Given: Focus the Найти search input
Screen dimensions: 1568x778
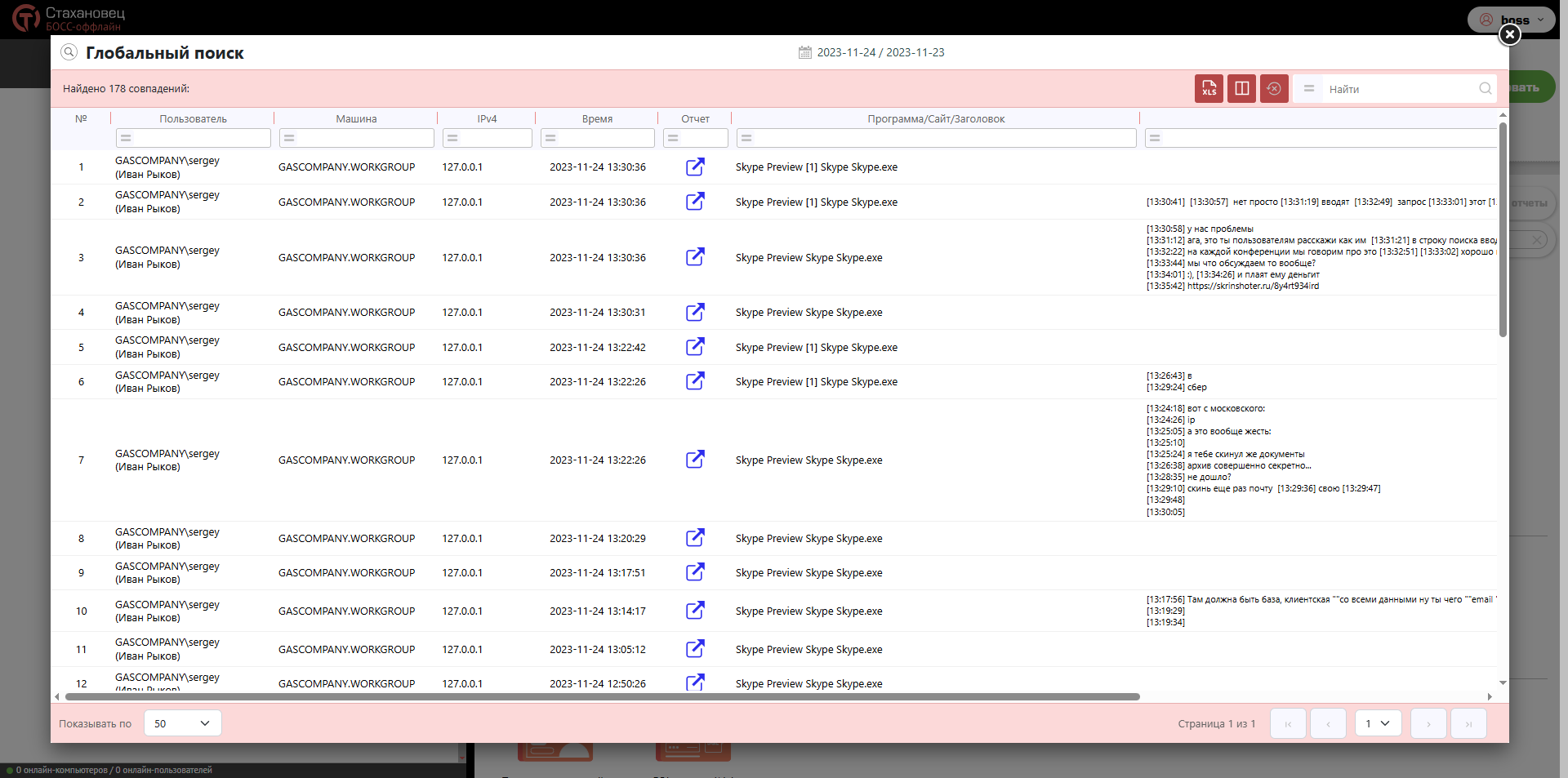Looking at the screenshot, I should (x=1400, y=89).
